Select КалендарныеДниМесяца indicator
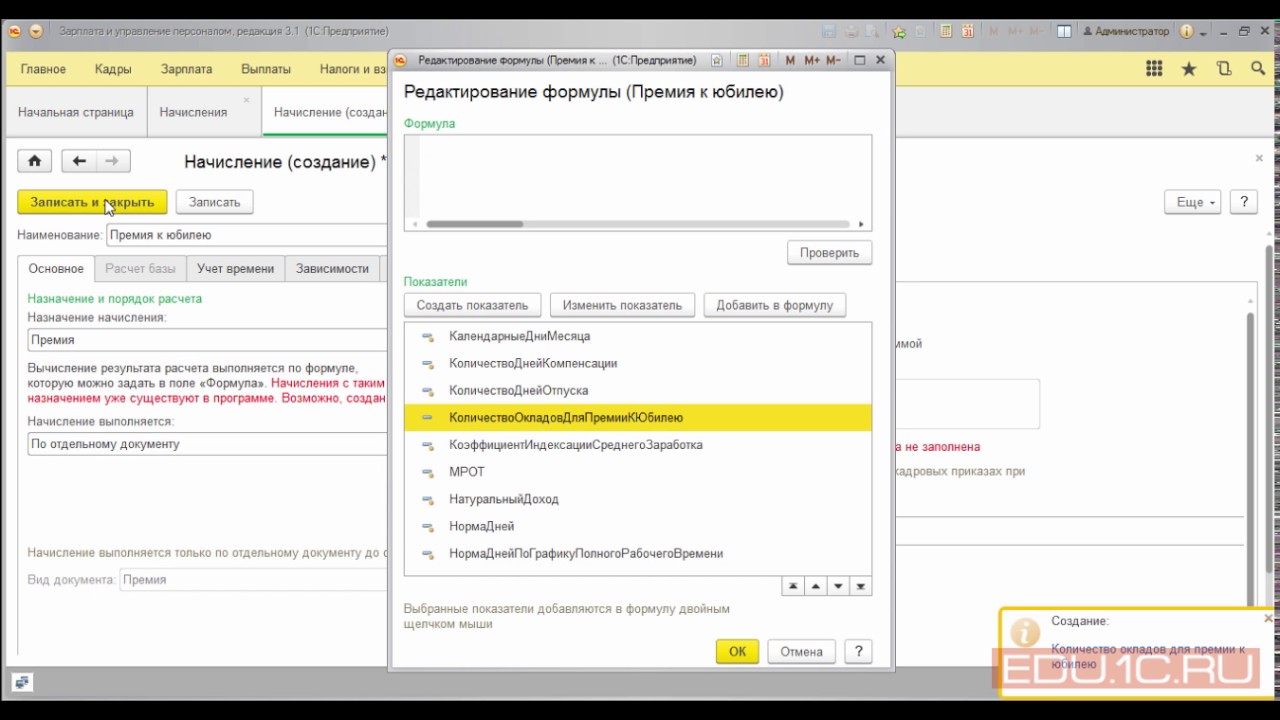The width and height of the screenshot is (1280, 720). 637,336
